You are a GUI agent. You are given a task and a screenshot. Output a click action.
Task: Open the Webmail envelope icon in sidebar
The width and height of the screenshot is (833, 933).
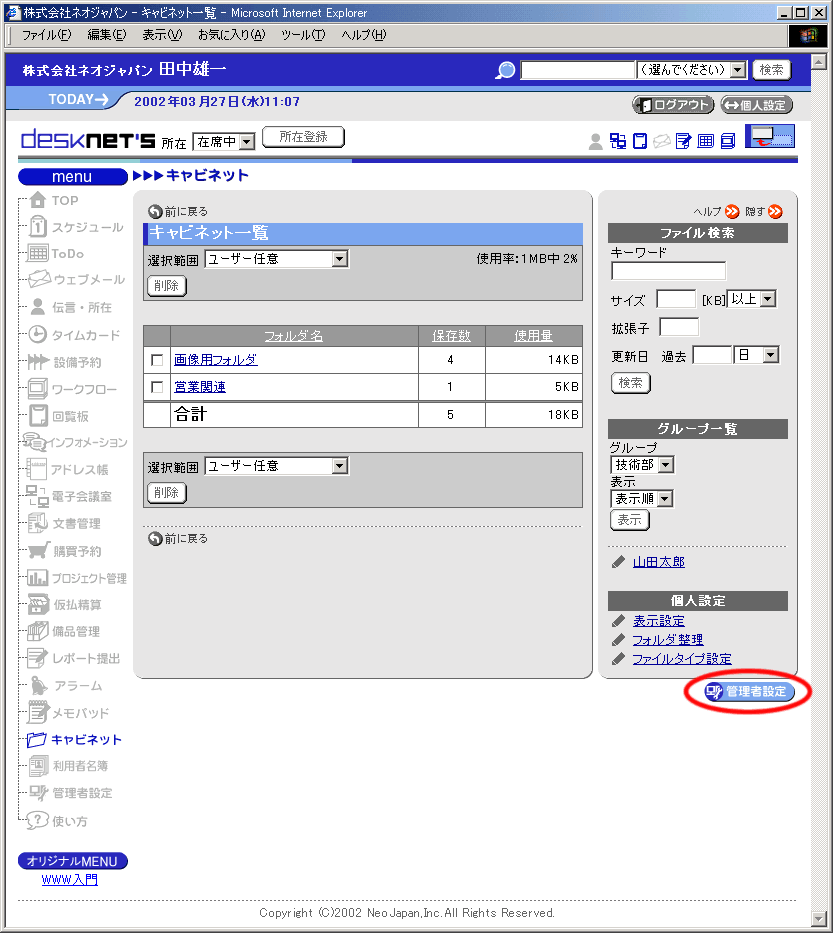pos(39,280)
